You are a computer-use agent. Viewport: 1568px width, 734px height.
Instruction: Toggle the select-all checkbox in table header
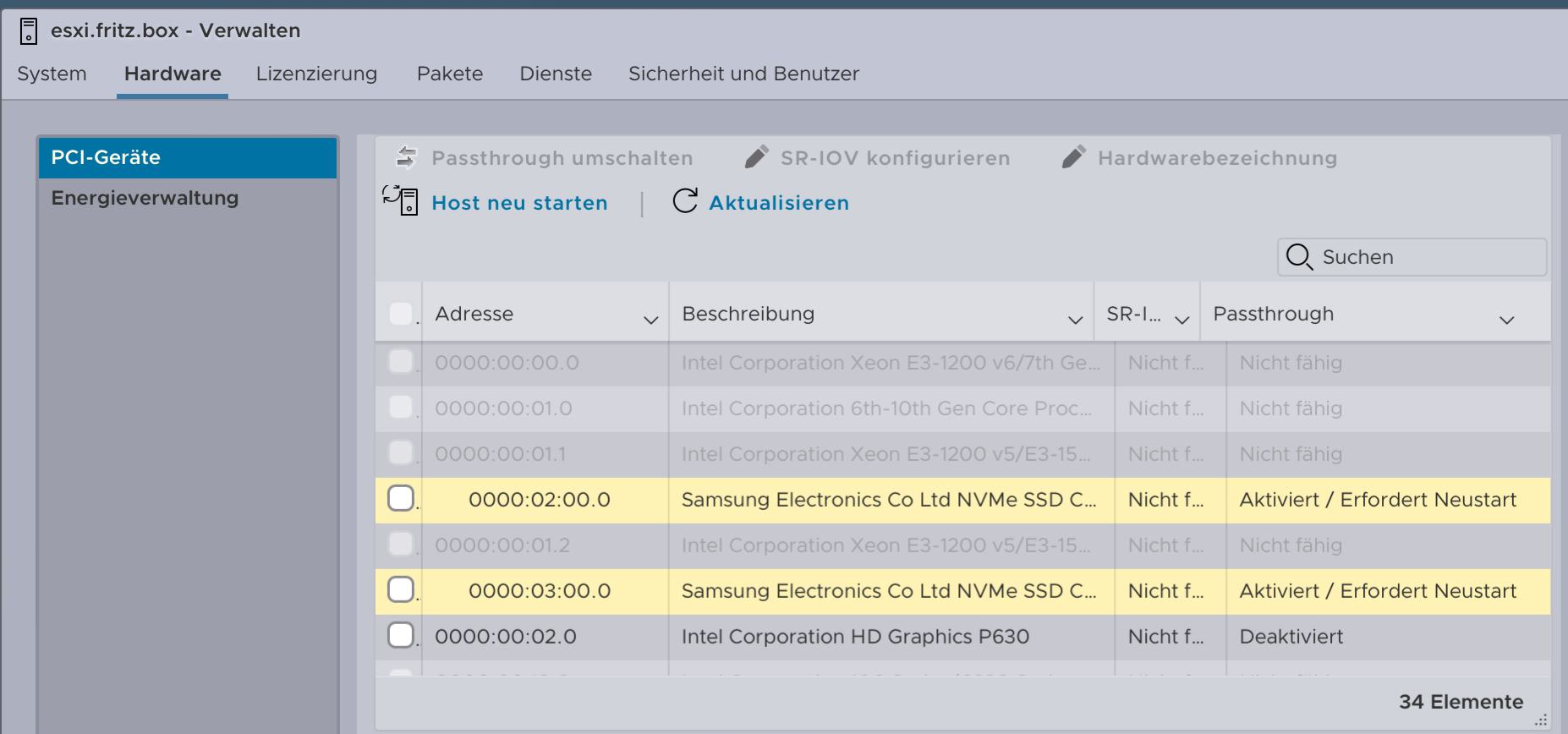(x=401, y=314)
